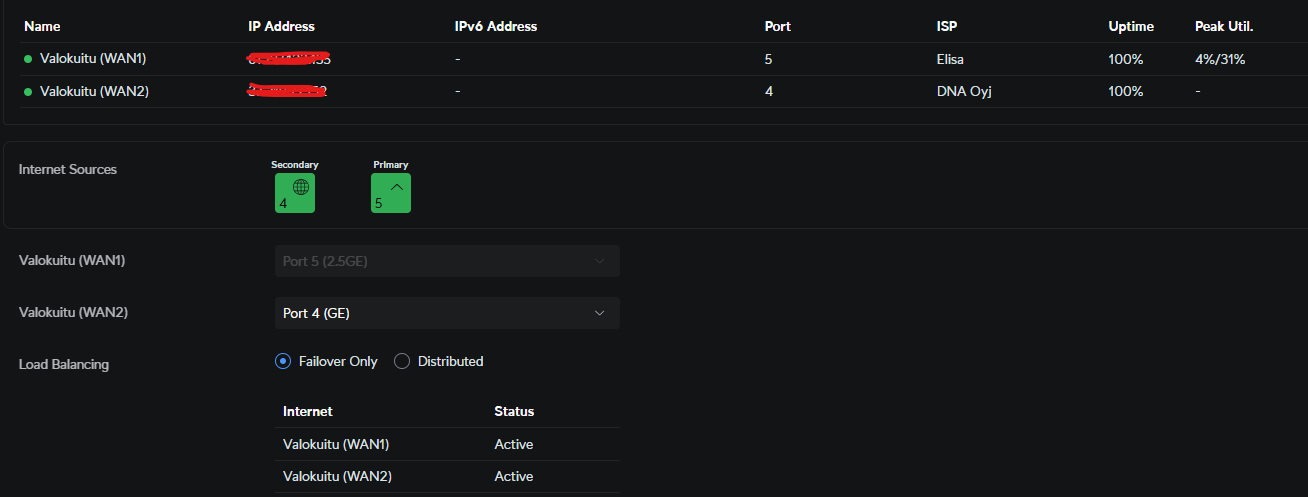Open the Valokuitu (WAN1) row in the top table

point(93,59)
